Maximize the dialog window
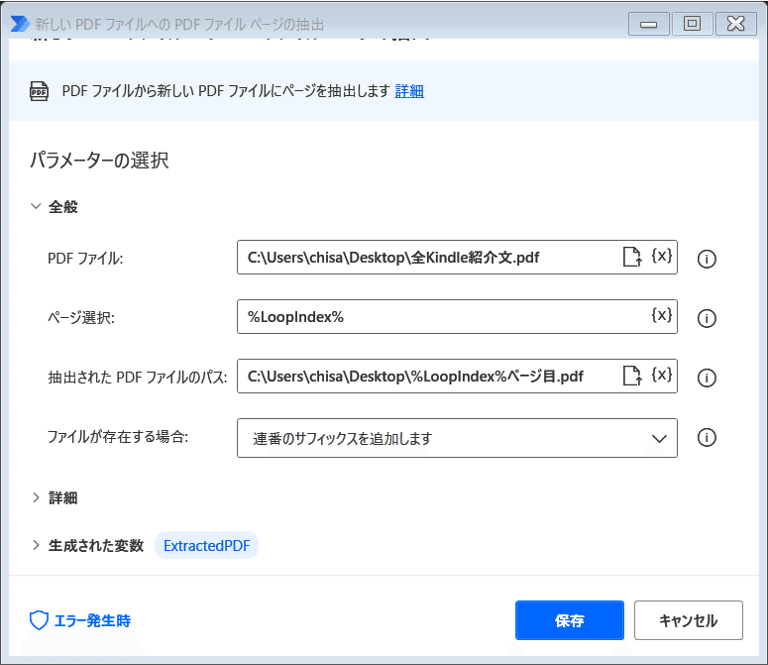Viewport: 768px width, 665px height. [692, 24]
